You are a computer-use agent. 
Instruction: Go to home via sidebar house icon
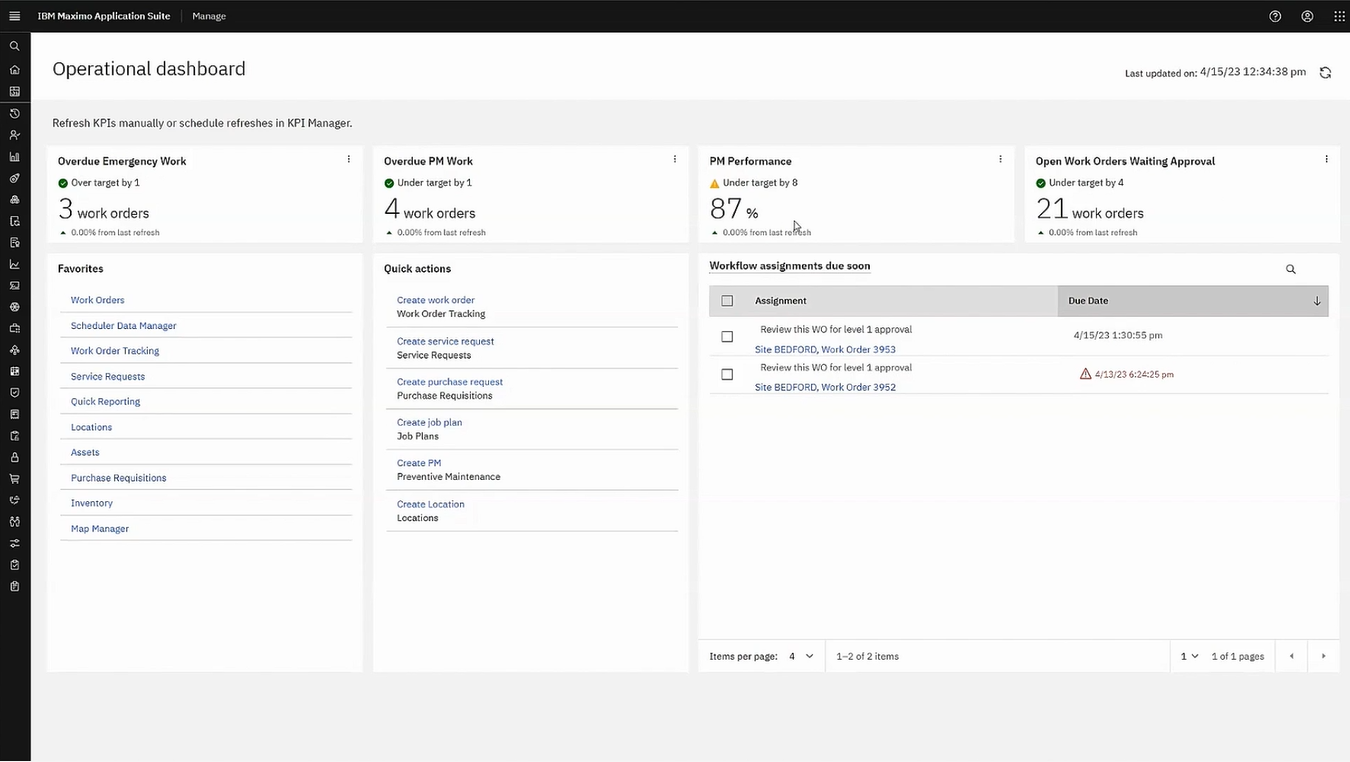coord(14,70)
